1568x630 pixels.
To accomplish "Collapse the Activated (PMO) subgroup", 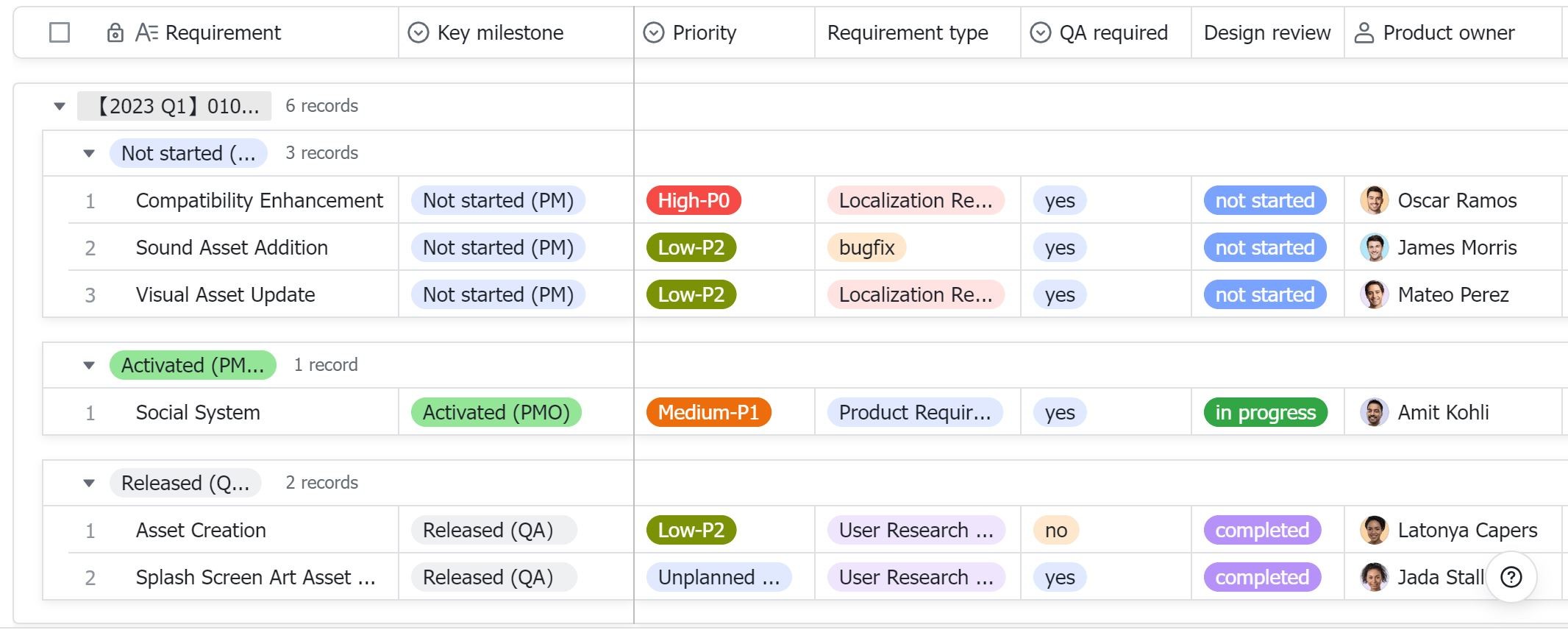I will click(89, 365).
